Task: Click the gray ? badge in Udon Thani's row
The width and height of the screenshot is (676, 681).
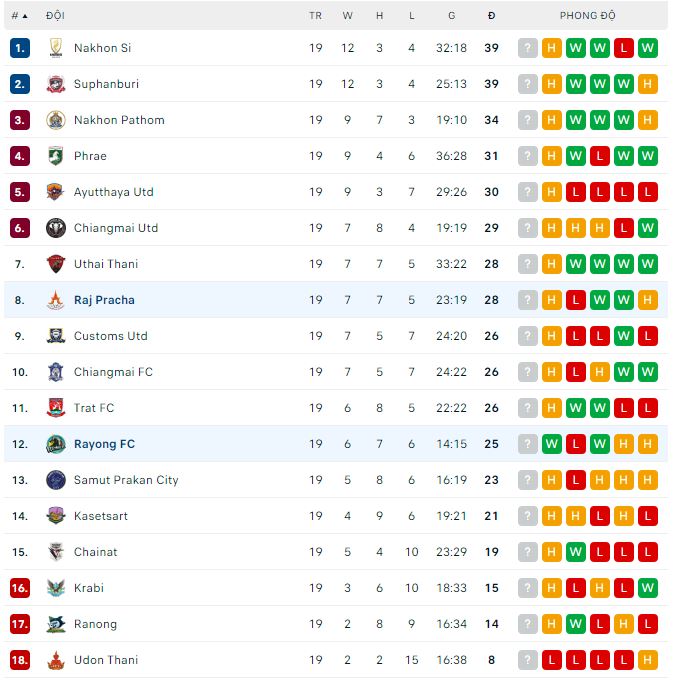Action: 528,660
